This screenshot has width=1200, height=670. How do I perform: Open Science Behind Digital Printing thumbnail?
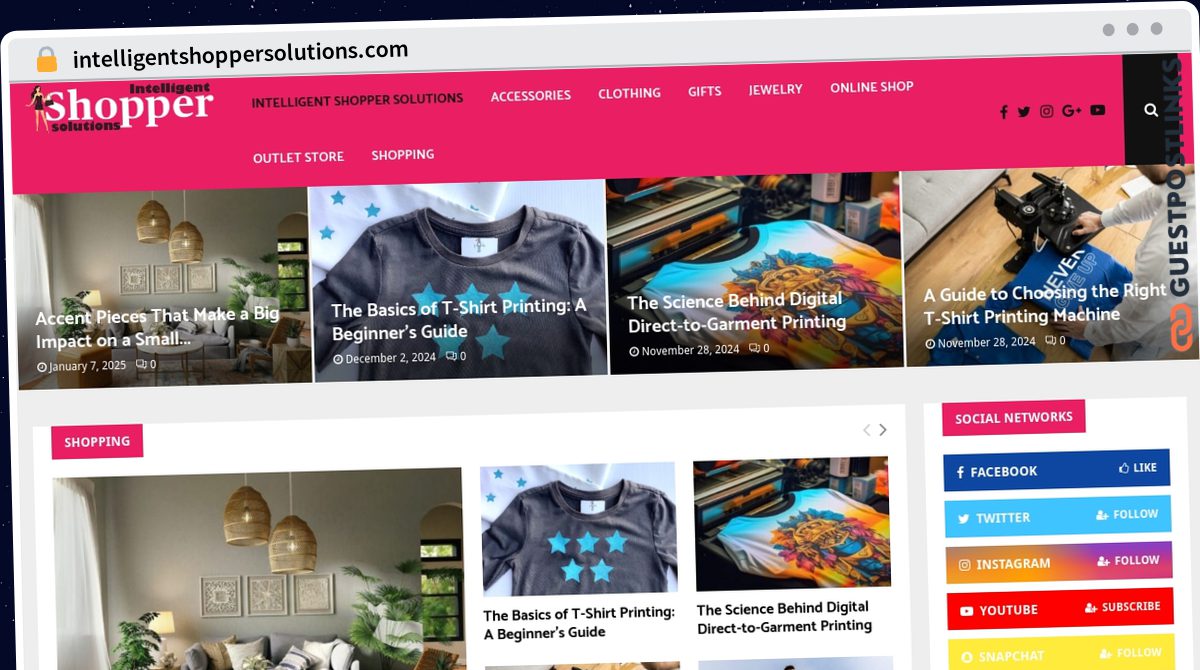[x=792, y=524]
